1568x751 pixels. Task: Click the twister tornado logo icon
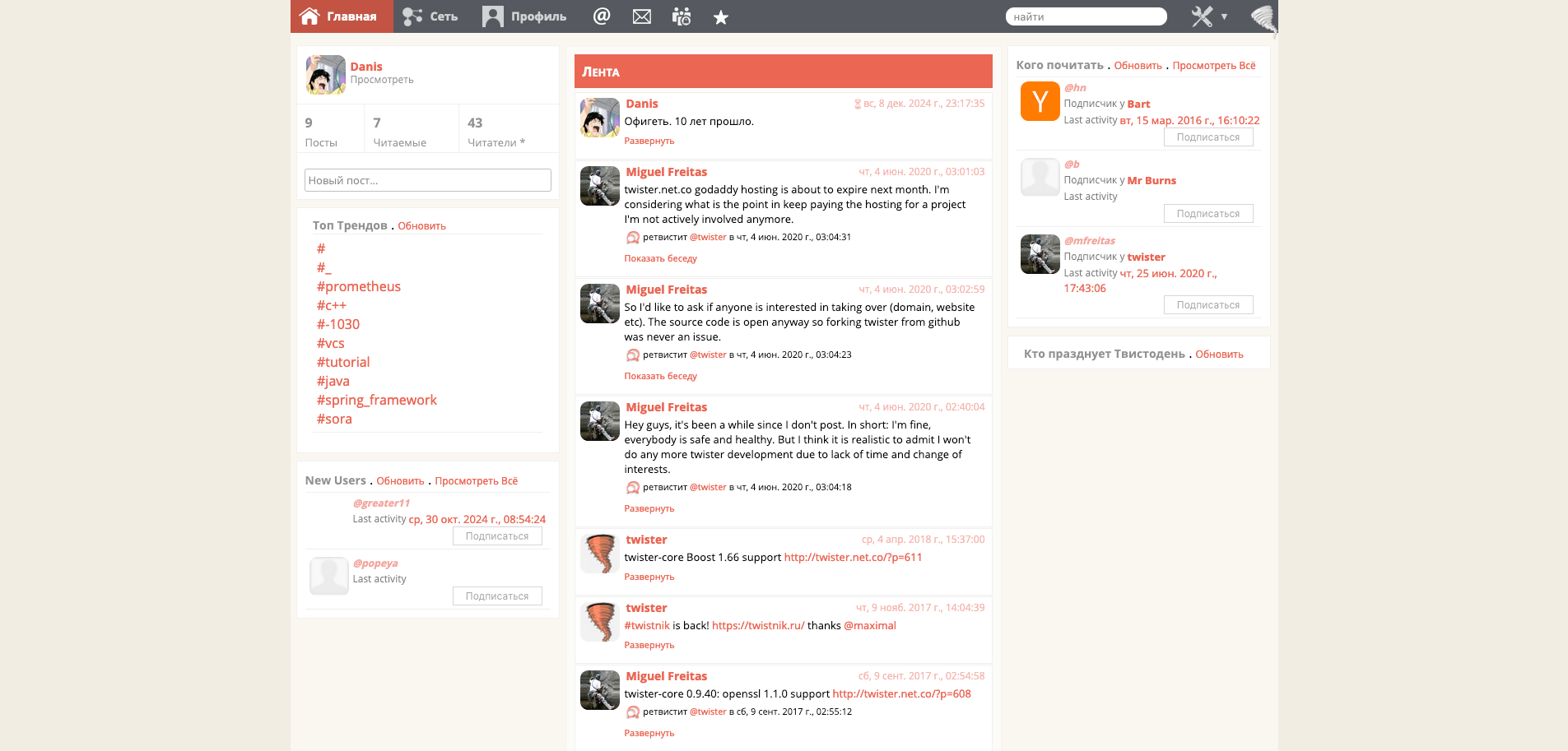(x=1263, y=18)
